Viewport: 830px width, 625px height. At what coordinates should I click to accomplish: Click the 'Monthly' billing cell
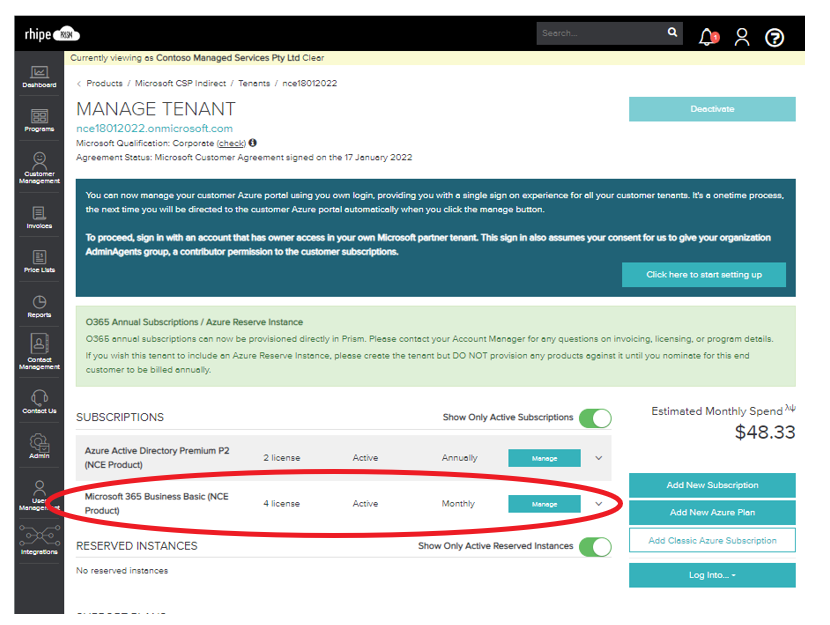pyautogui.click(x=458, y=504)
